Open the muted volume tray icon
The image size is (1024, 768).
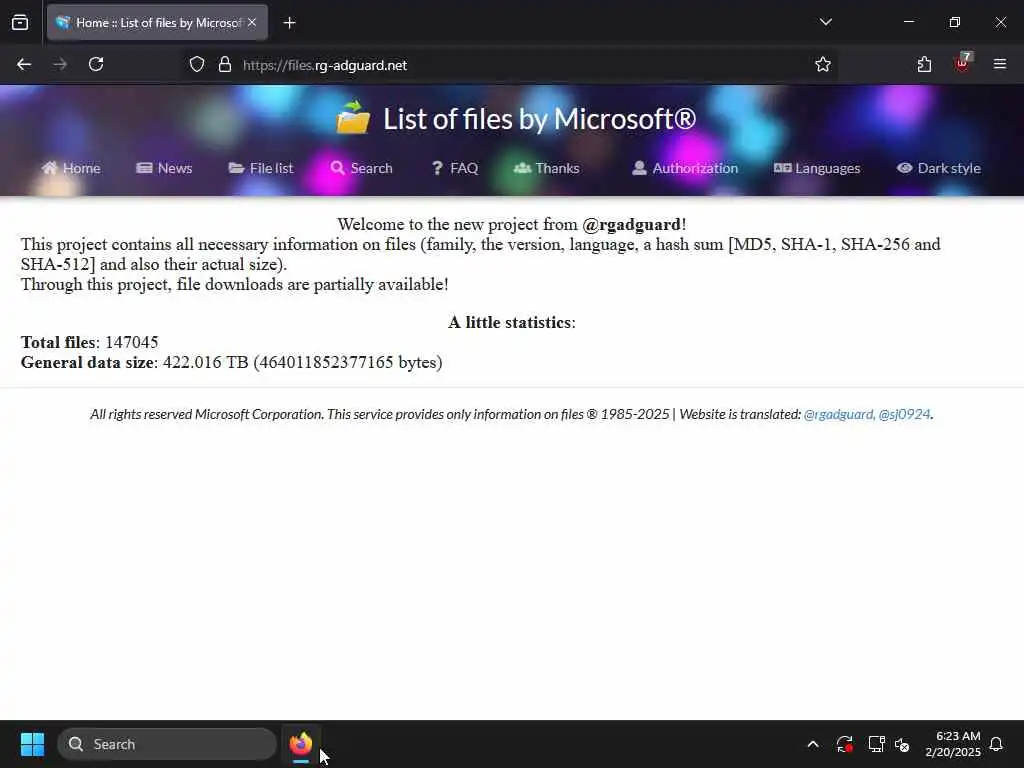(903, 744)
